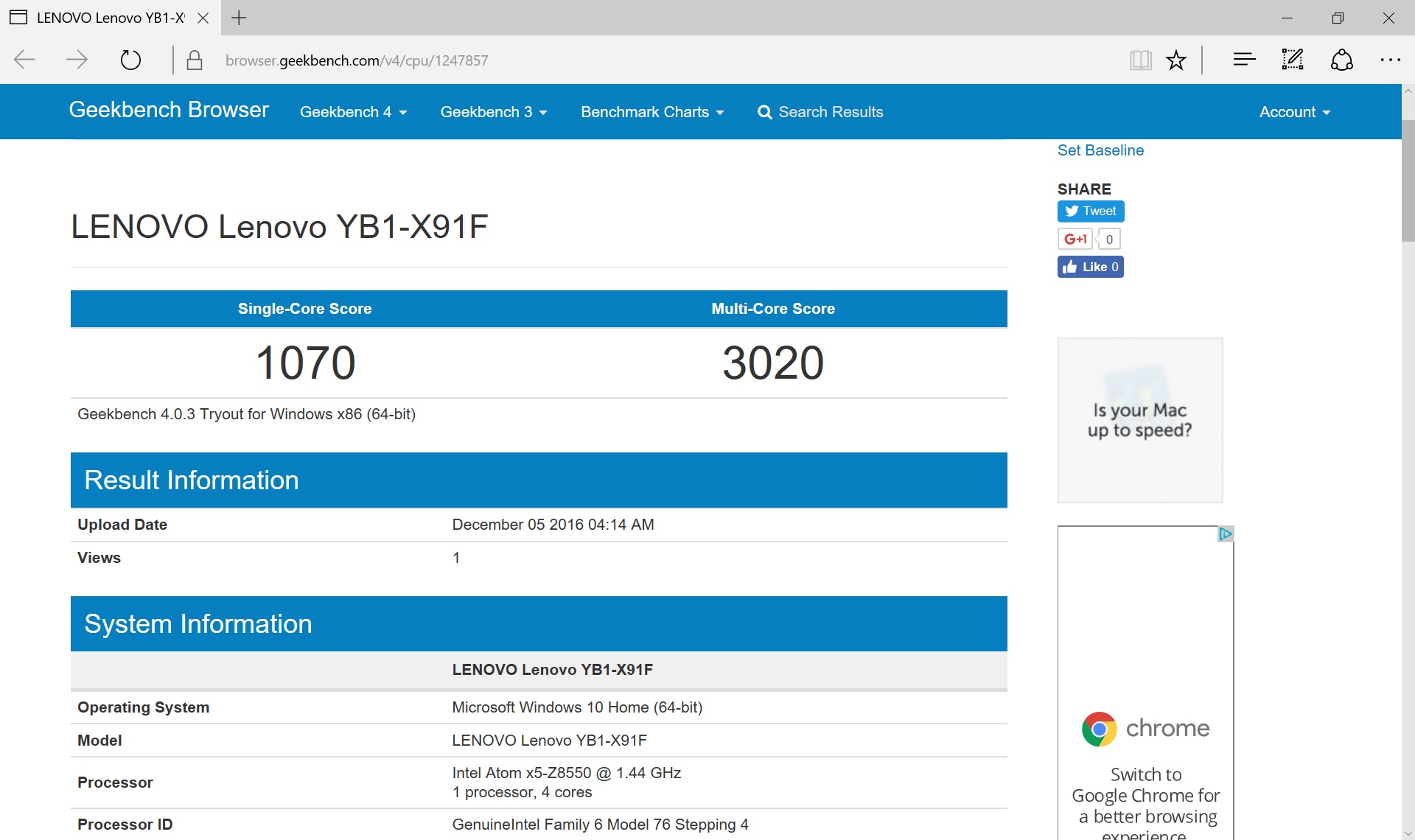Open the Benchmark Charts dropdown
The image size is (1415, 840).
point(651,112)
